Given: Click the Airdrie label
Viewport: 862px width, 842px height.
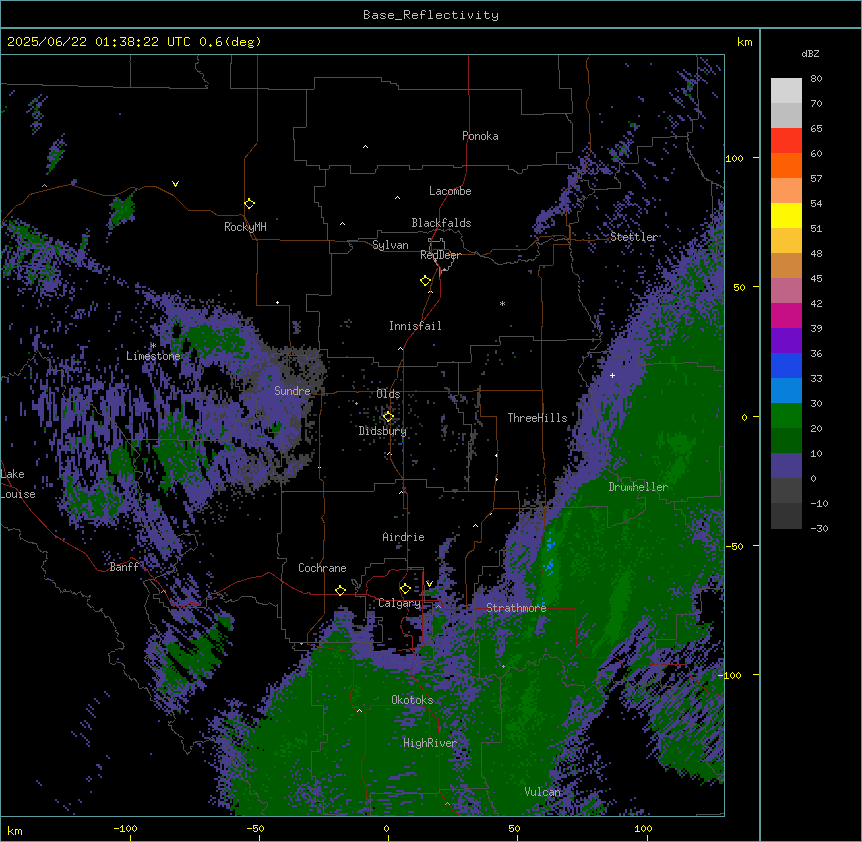Looking at the screenshot, I should pyautogui.click(x=403, y=537).
